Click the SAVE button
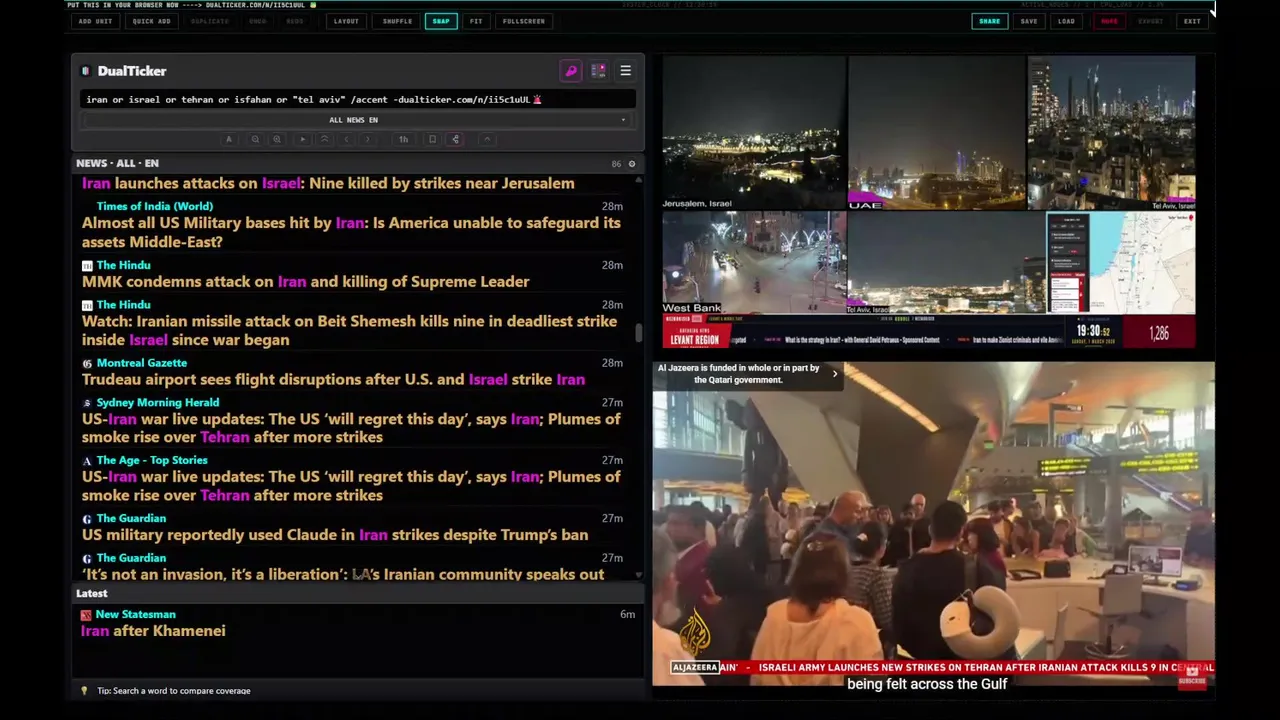 point(1029,21)
